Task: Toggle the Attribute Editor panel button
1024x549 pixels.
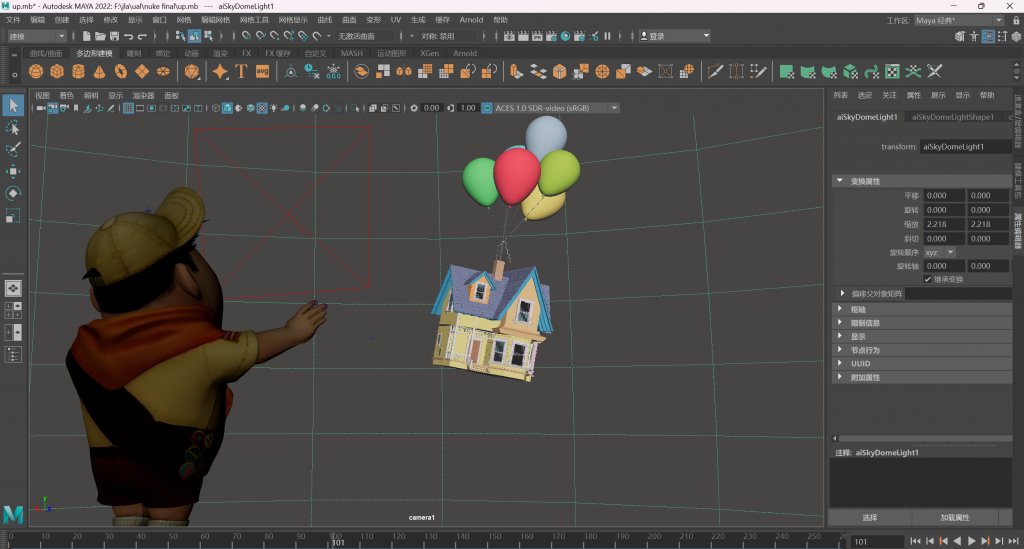Action: click(988, 37)
